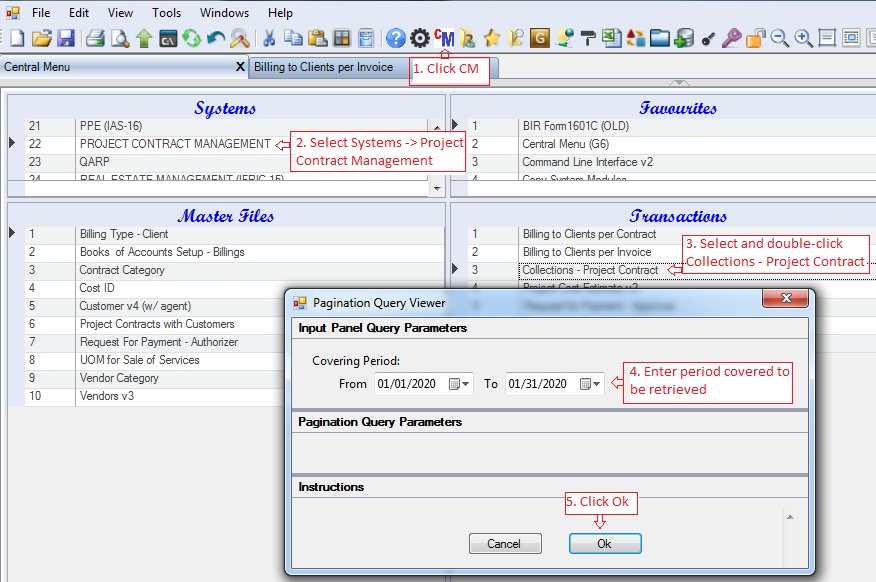Click the scissors Cut icon
Image resolution: width=876 pixels, height=582 pixels.
(x=269, y=38)
